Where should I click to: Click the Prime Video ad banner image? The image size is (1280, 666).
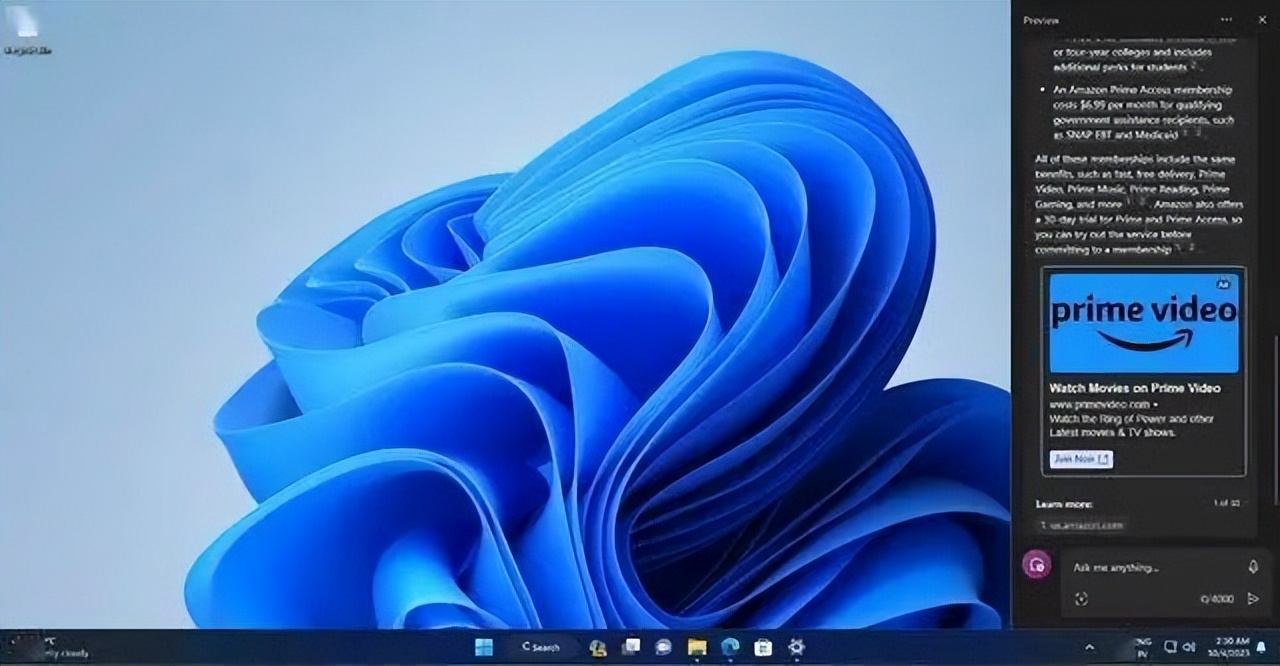click(1143, 321)
